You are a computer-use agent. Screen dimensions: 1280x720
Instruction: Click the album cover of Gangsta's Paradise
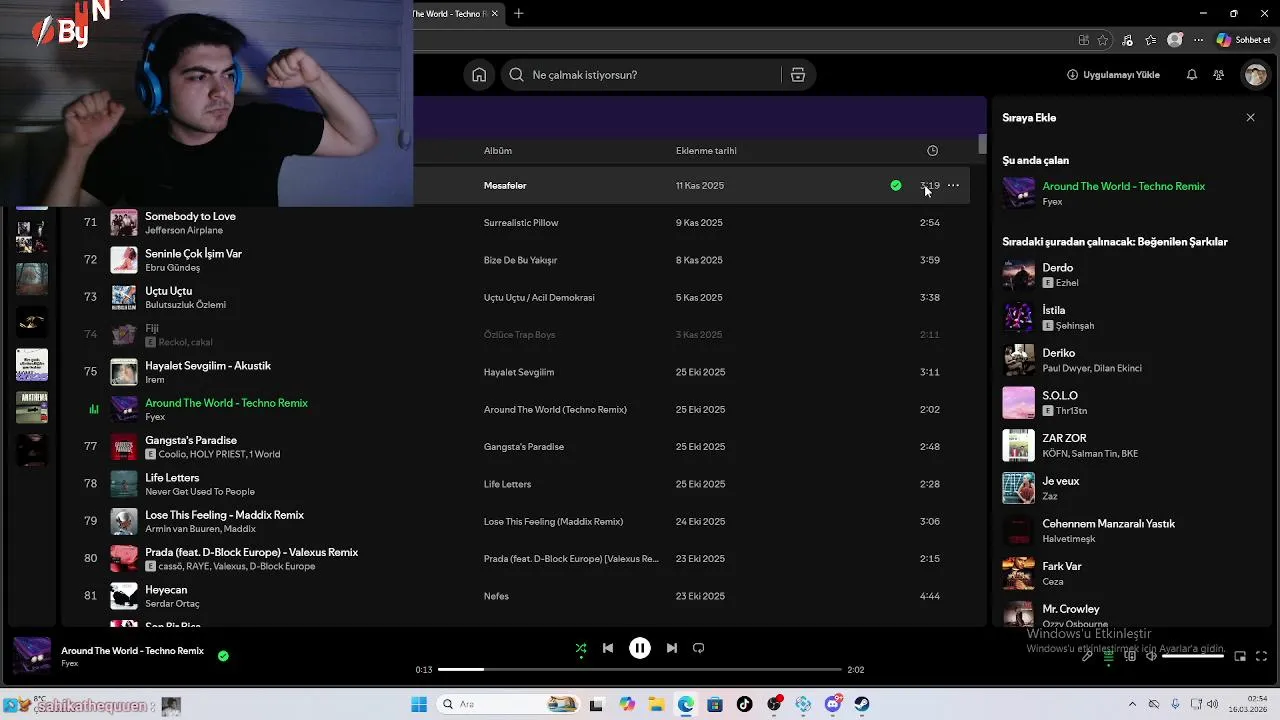pos(124,447)
